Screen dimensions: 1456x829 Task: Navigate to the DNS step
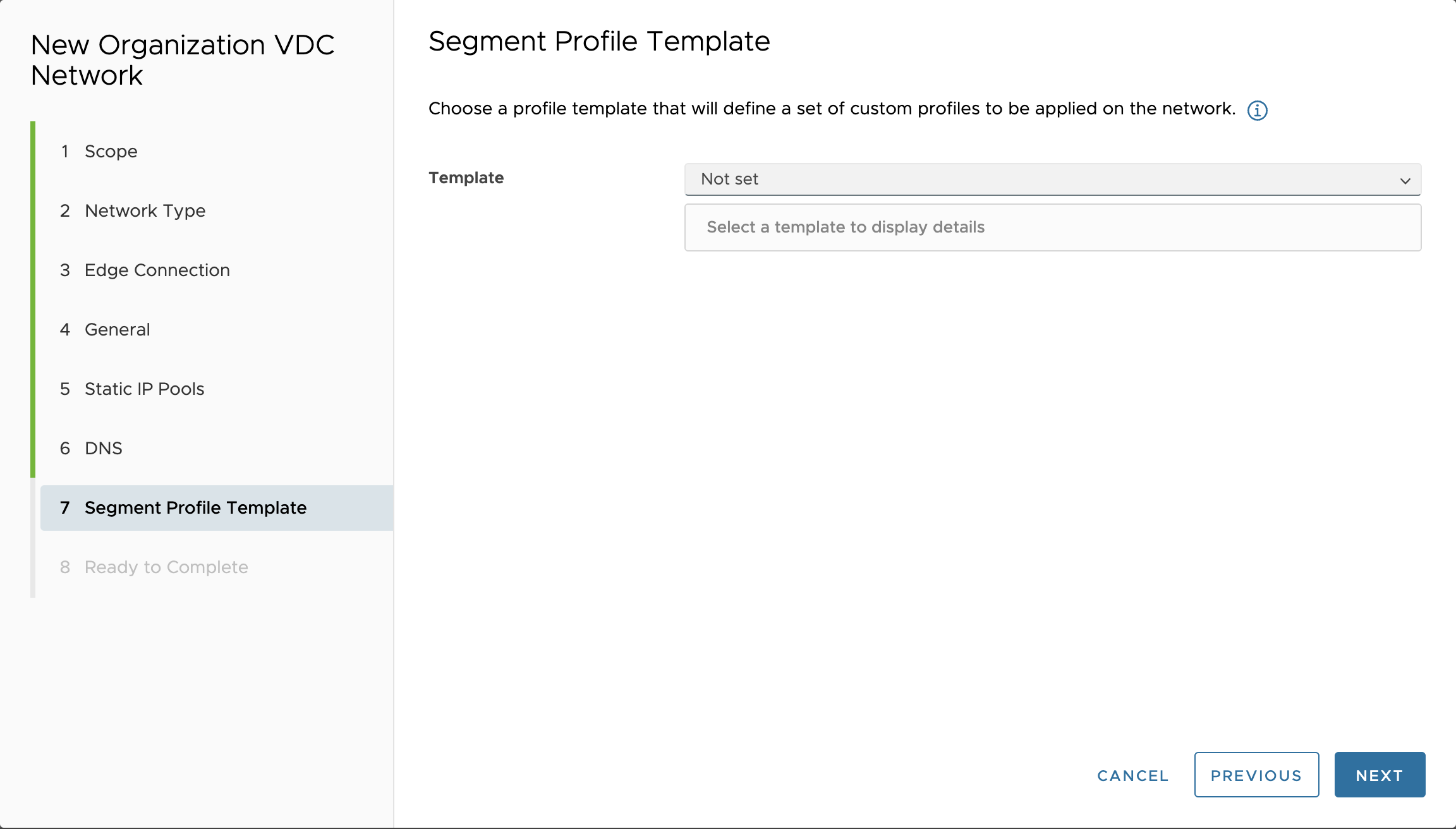coord(103,449)
